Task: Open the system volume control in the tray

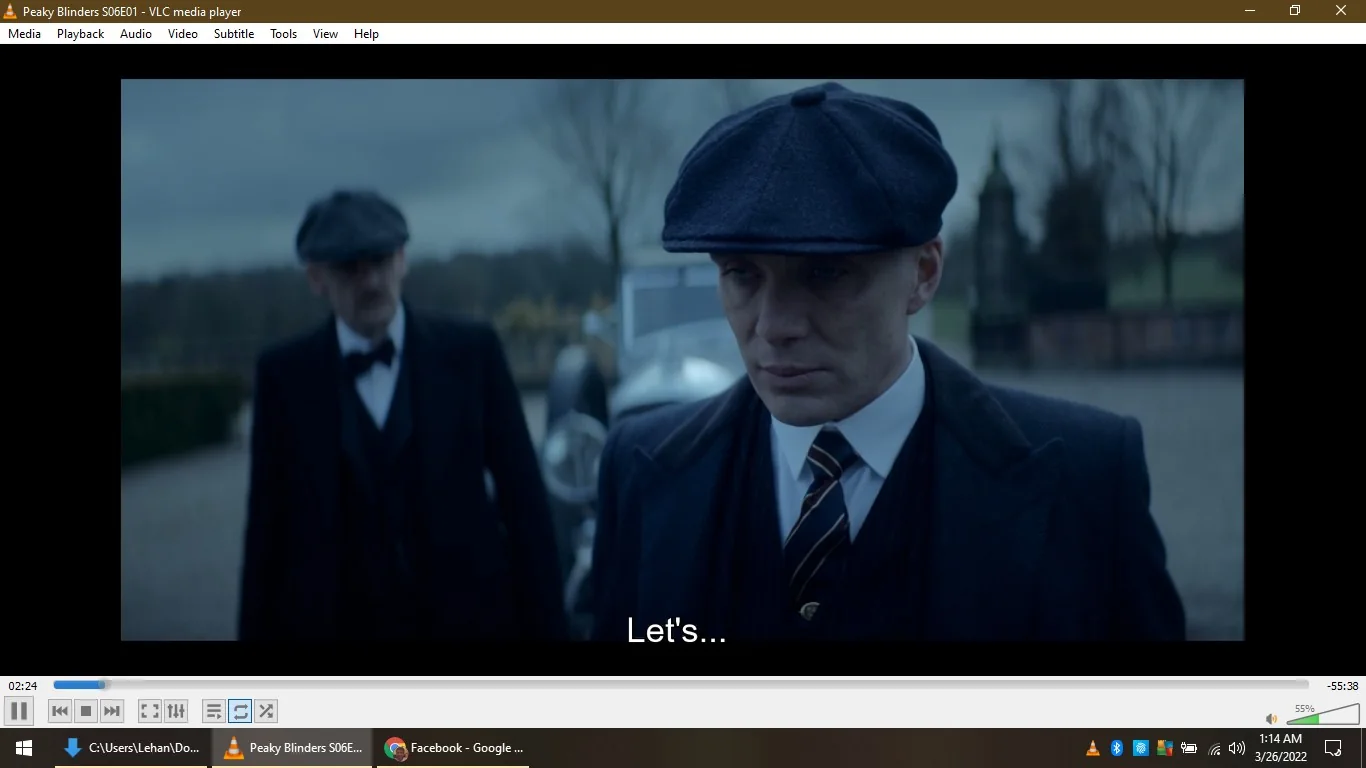Action: [x=1237, y=748]
